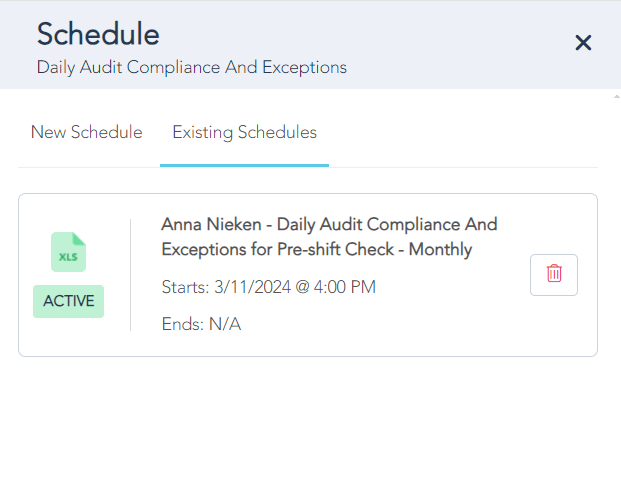Image resolution: width=621 pixels, height=482 pixels.
Task: Click the "Schedule" dialog heading
Action: [98, 34]
